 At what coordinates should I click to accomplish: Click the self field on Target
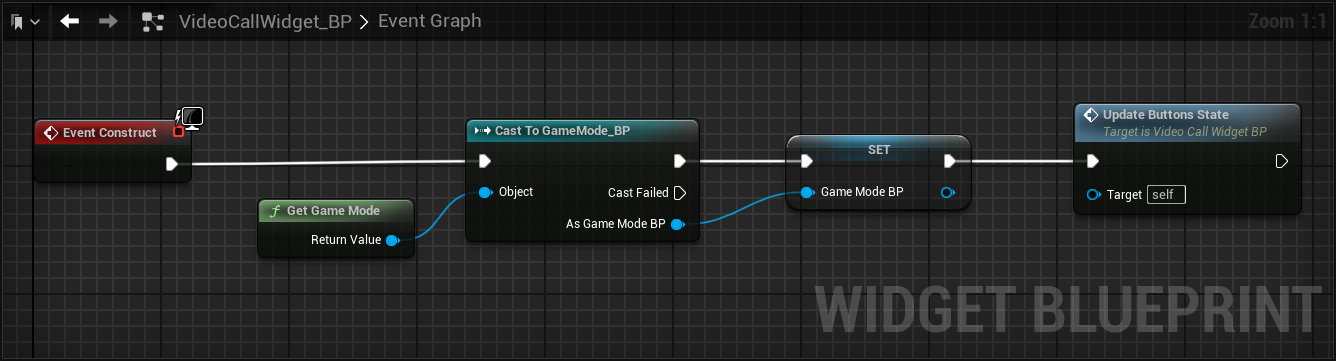(x=1166, y=194)
